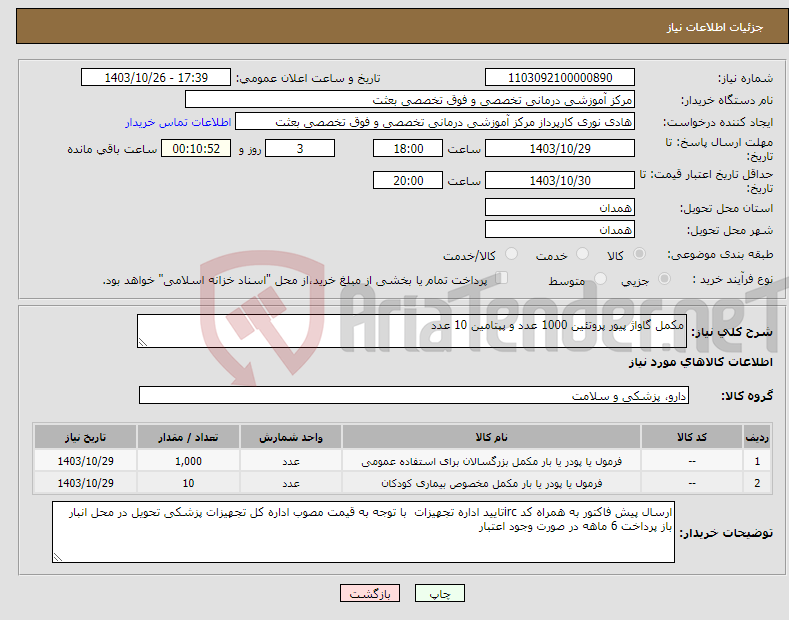
Task: Click the واحد شمارش column header
Action: 291,437
